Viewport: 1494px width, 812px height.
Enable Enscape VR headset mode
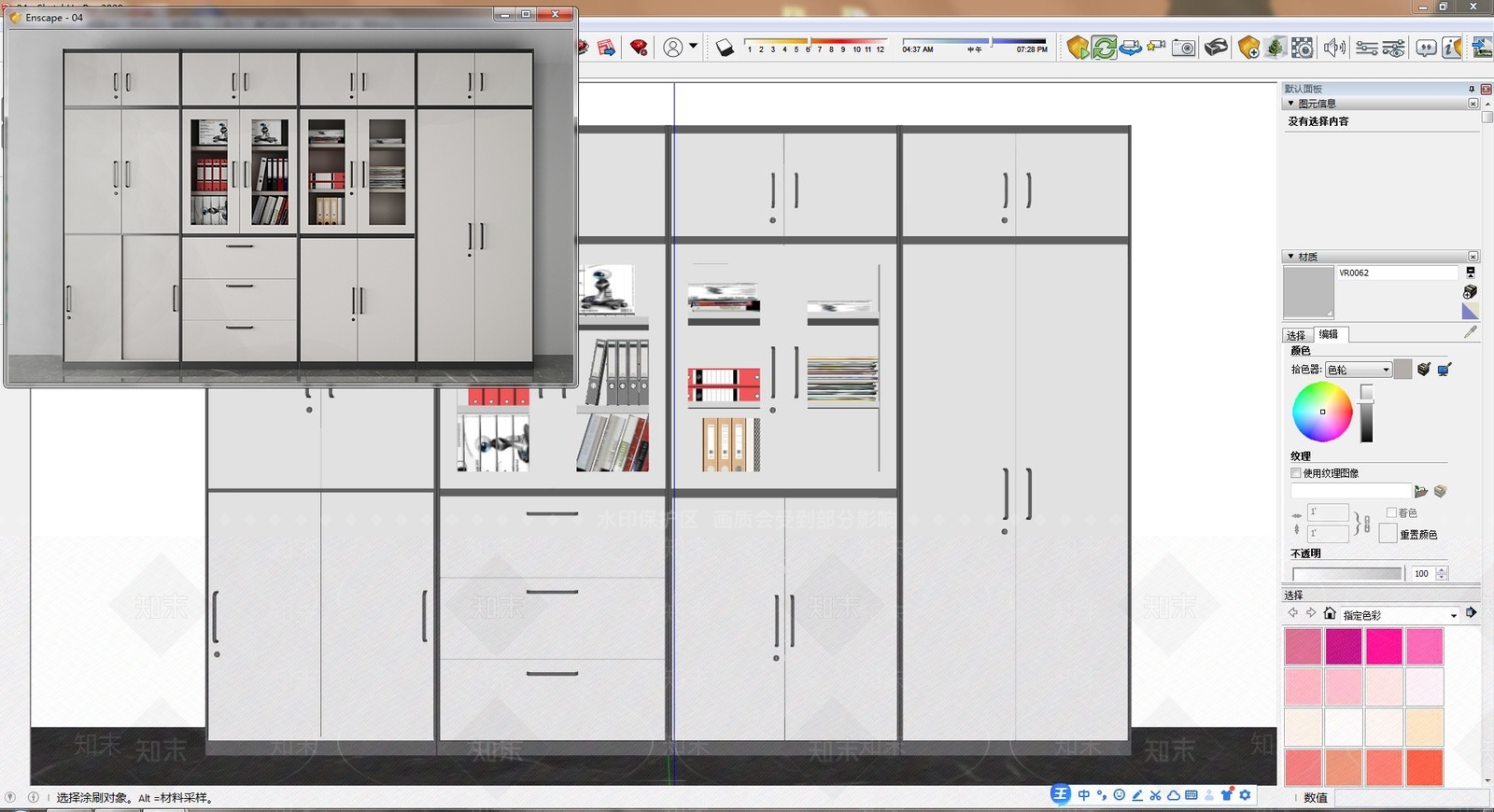pyautogui.click(x=1216, y=47)
